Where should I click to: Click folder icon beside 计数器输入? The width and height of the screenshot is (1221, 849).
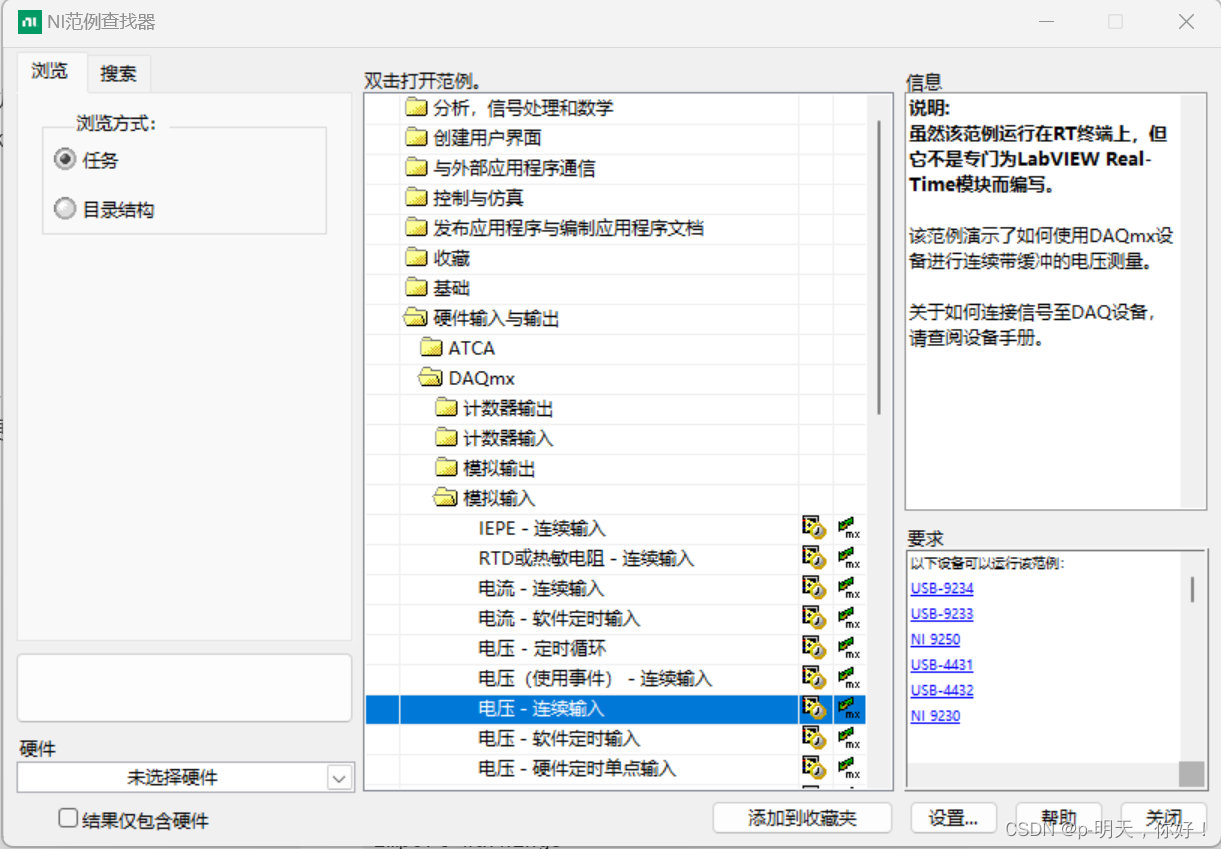point(447,438)
